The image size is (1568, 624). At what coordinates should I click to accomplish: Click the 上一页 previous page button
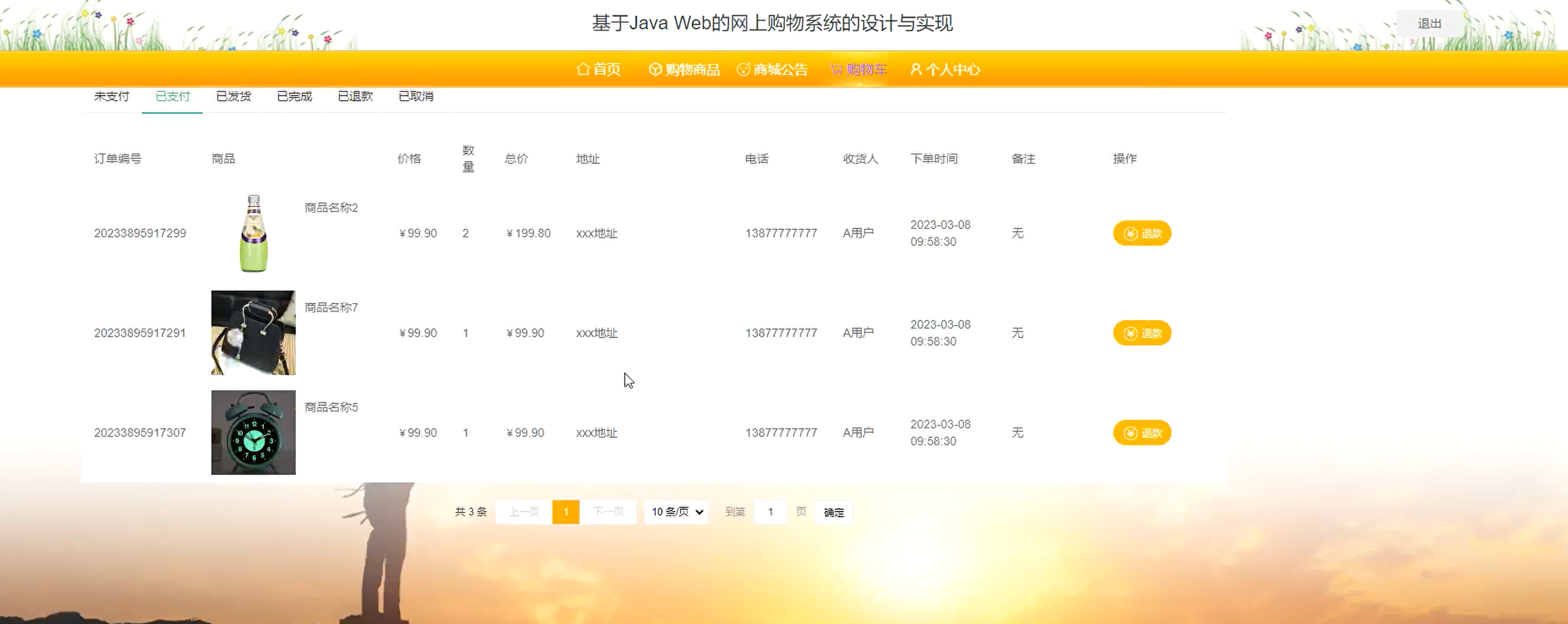tap(524, 512)
